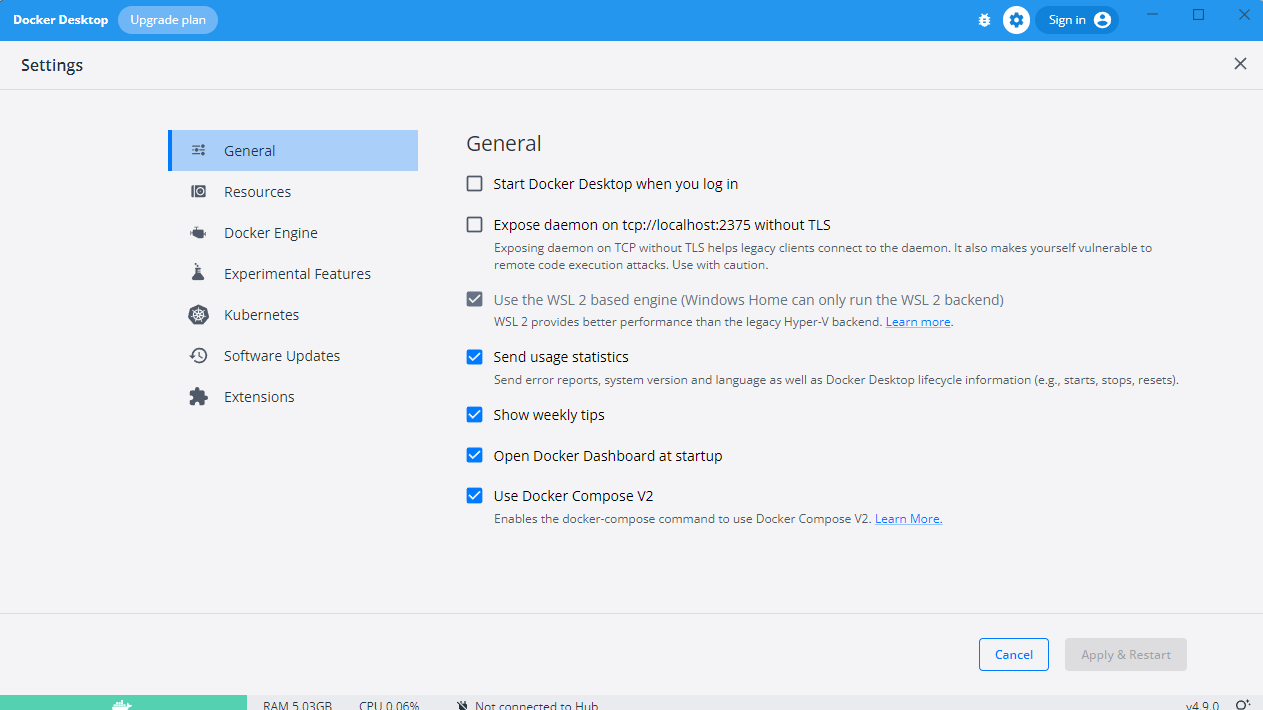Click the clock icon beside Software Updates

point(198,355)
